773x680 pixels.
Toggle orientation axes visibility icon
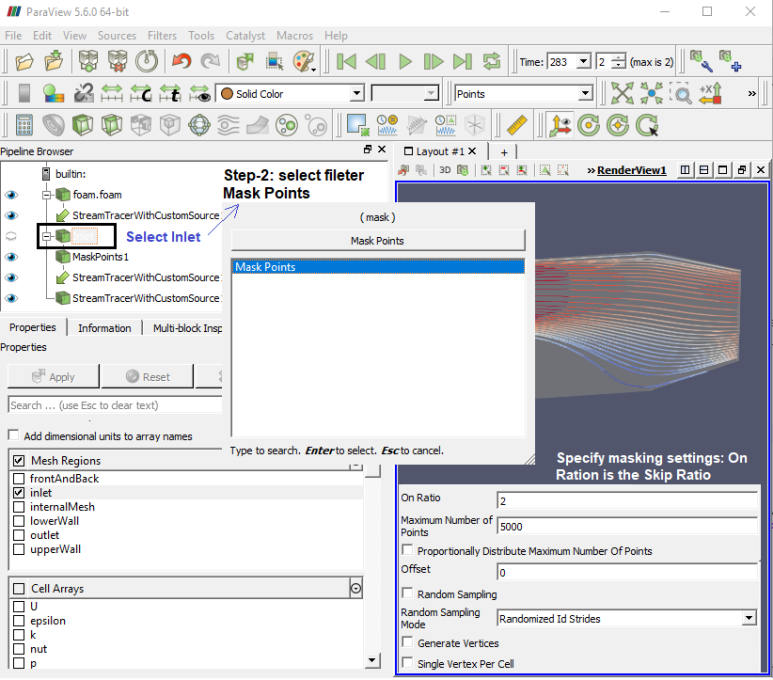561,125
